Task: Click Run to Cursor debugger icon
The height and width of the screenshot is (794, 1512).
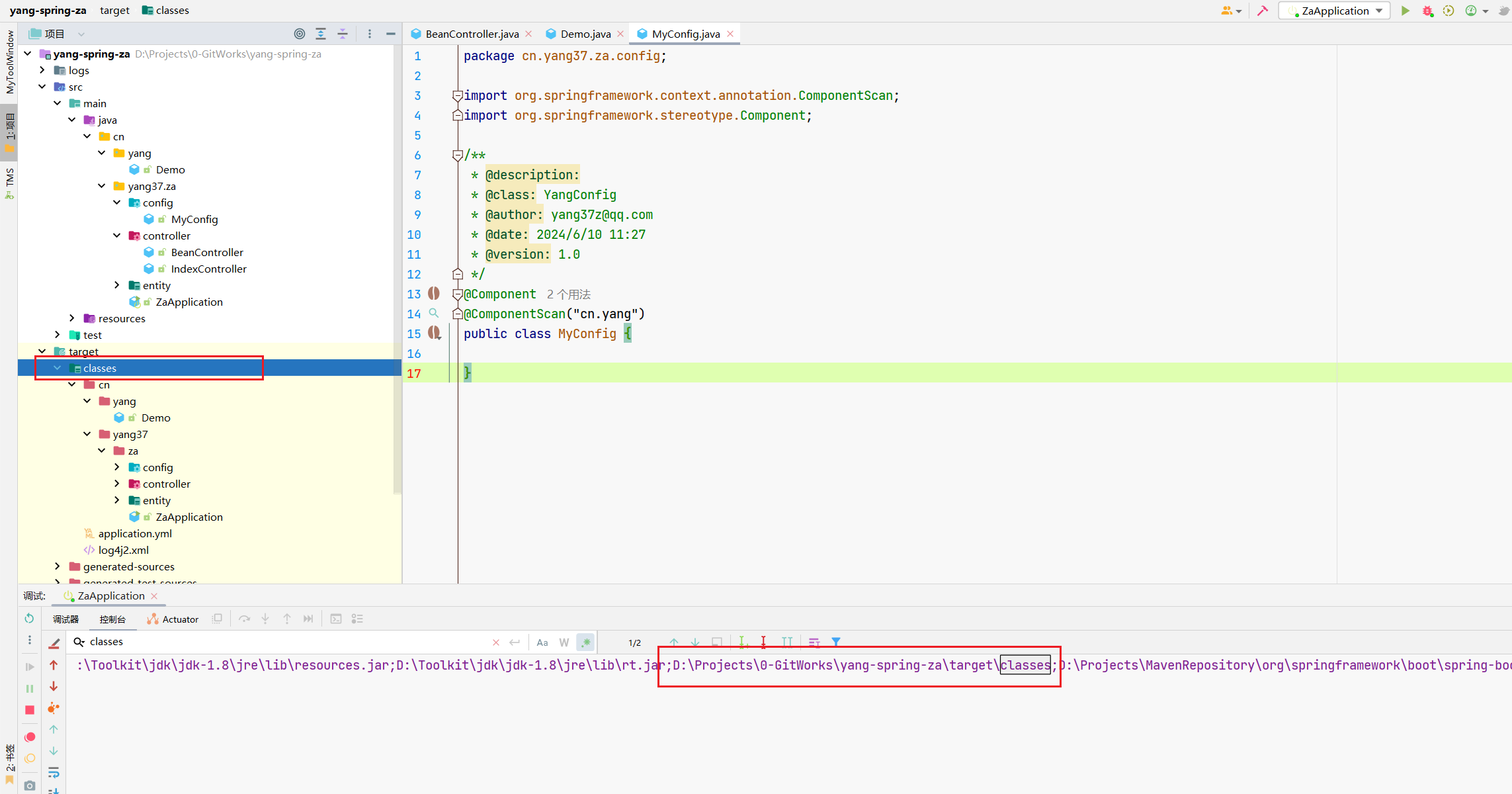Action: coord(308,619)
